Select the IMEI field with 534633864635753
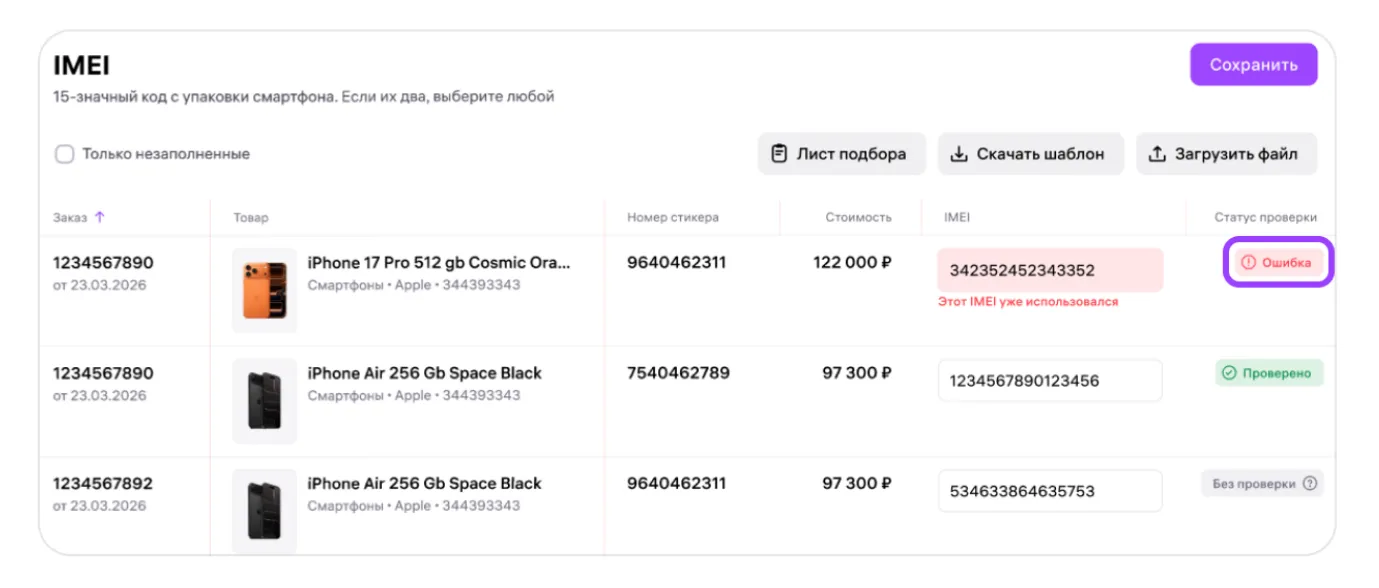Screen dimensions: 1379x588 pos(1049,491)
